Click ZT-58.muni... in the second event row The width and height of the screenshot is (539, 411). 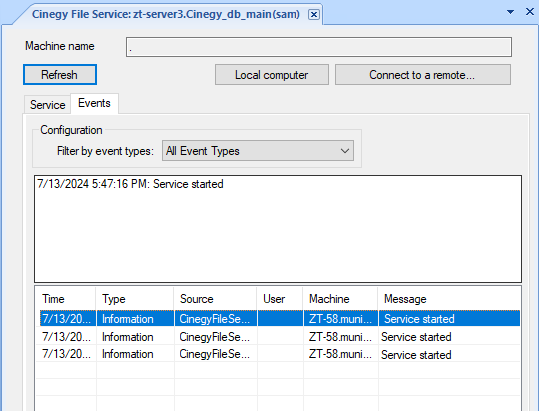pyautogui.click(x=340, y=337)
